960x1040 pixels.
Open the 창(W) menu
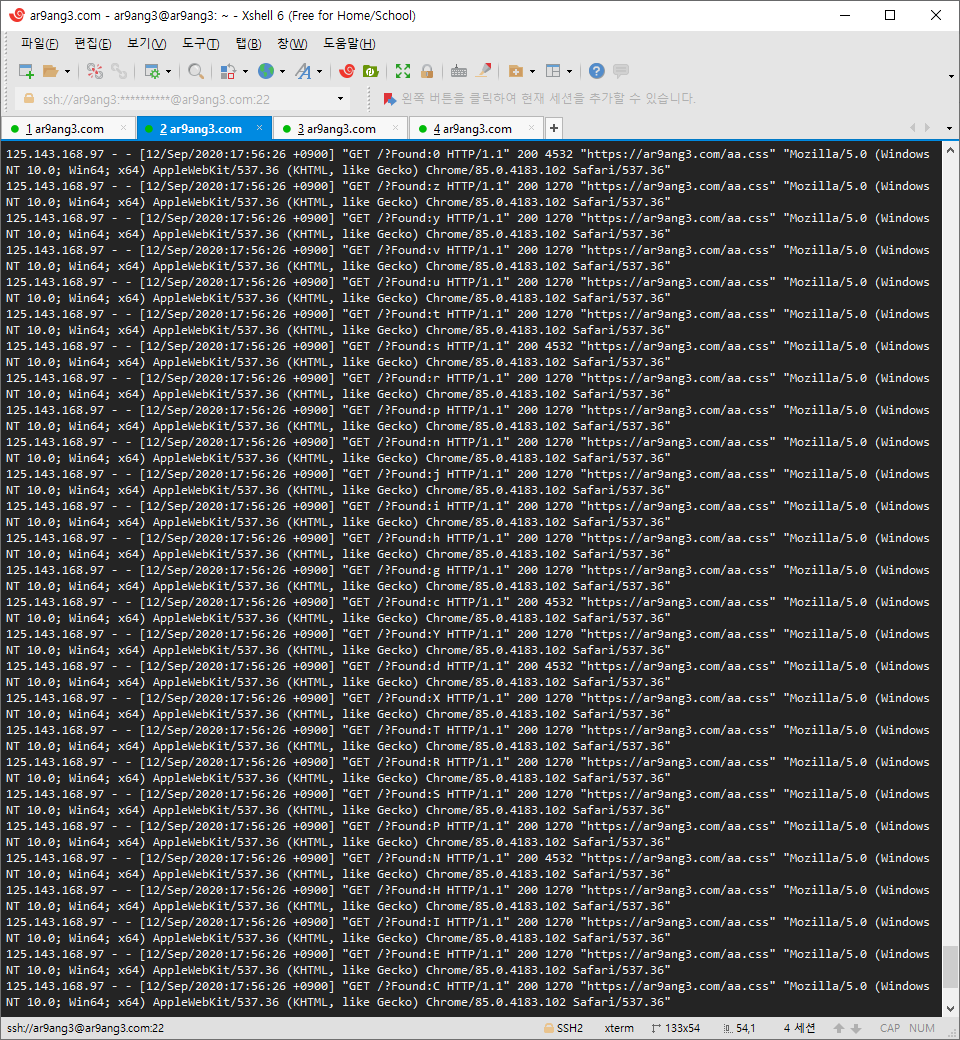[x=292, y=44]
